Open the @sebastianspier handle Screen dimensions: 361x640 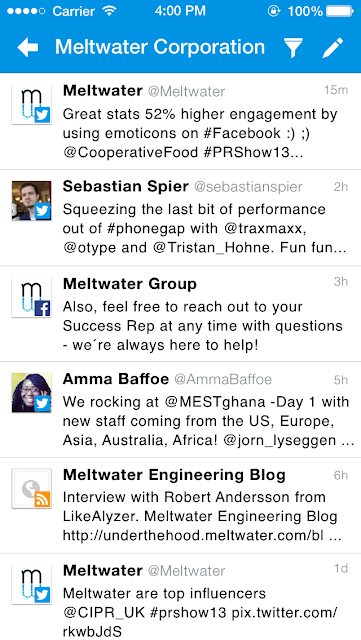tap(248, 187)
